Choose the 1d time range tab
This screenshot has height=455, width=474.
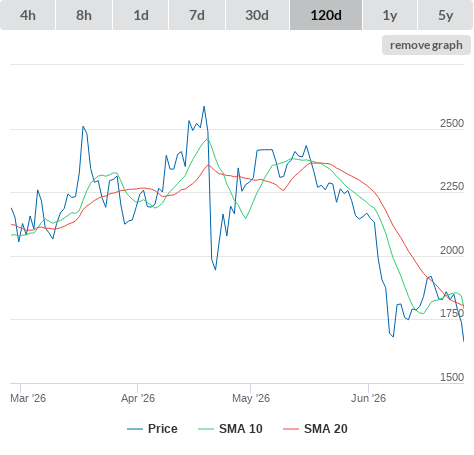click(141, 15)
